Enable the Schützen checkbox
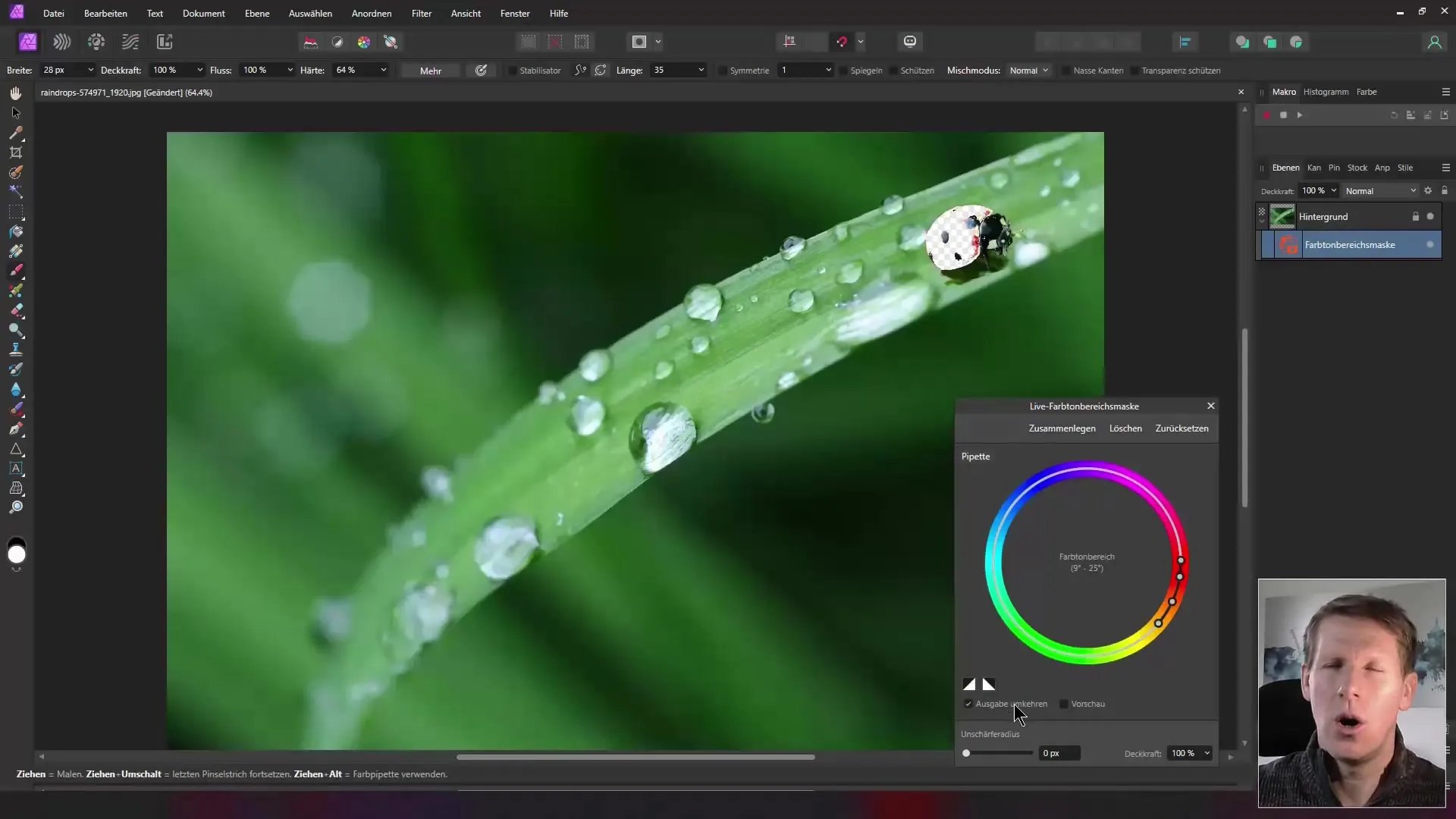 pos(894,71)
